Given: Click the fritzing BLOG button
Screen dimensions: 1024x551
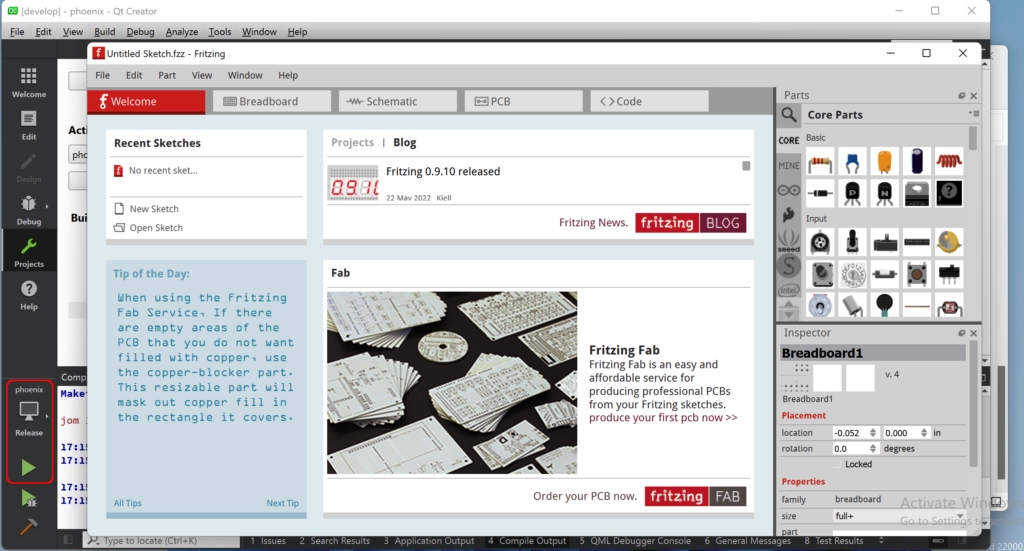Looking at the screenshot, I should [x=690, y=223].
